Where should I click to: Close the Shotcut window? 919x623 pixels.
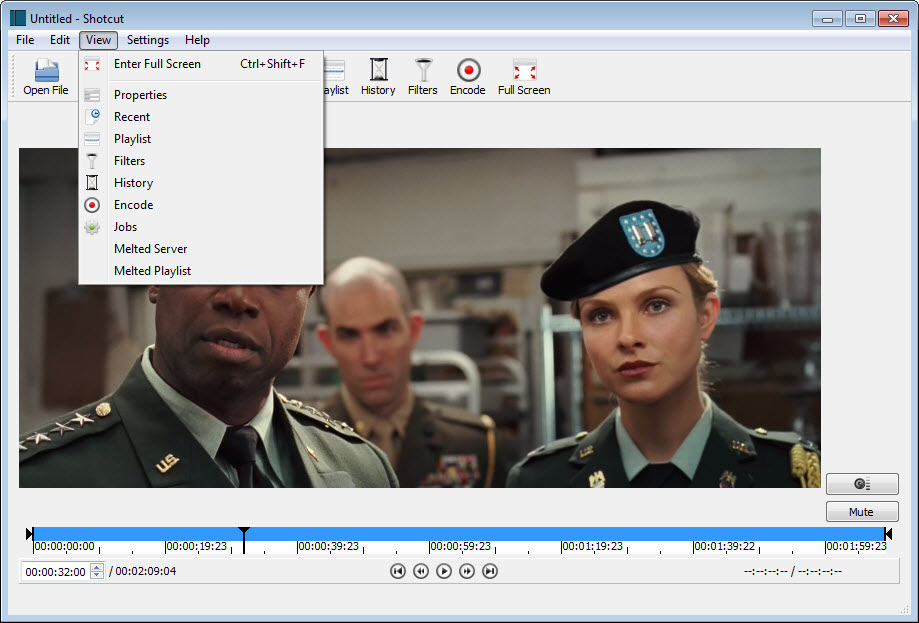coord(893,19)
